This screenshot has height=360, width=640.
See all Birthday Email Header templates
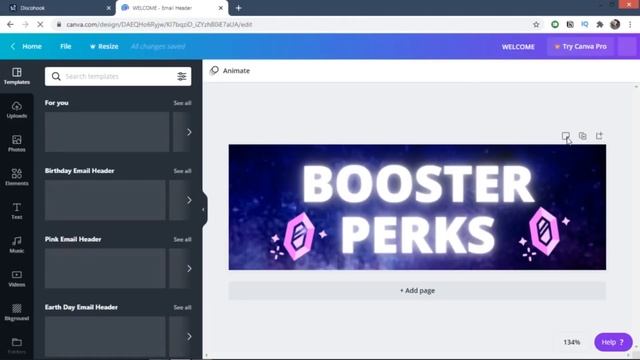[182, 171]
